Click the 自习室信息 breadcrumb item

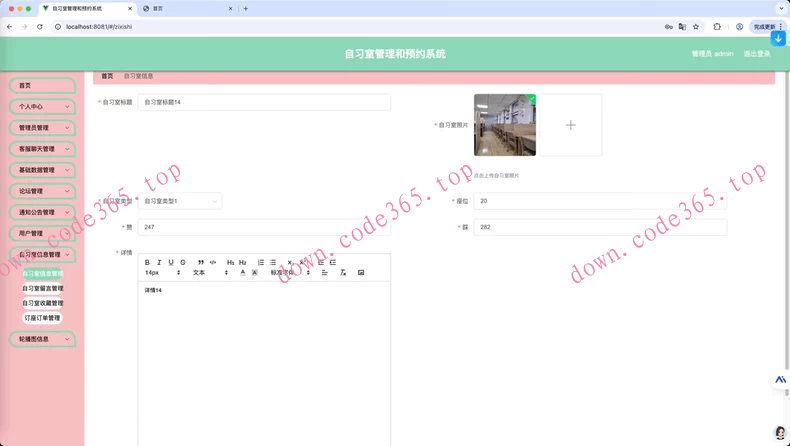(x=139, y=76)
